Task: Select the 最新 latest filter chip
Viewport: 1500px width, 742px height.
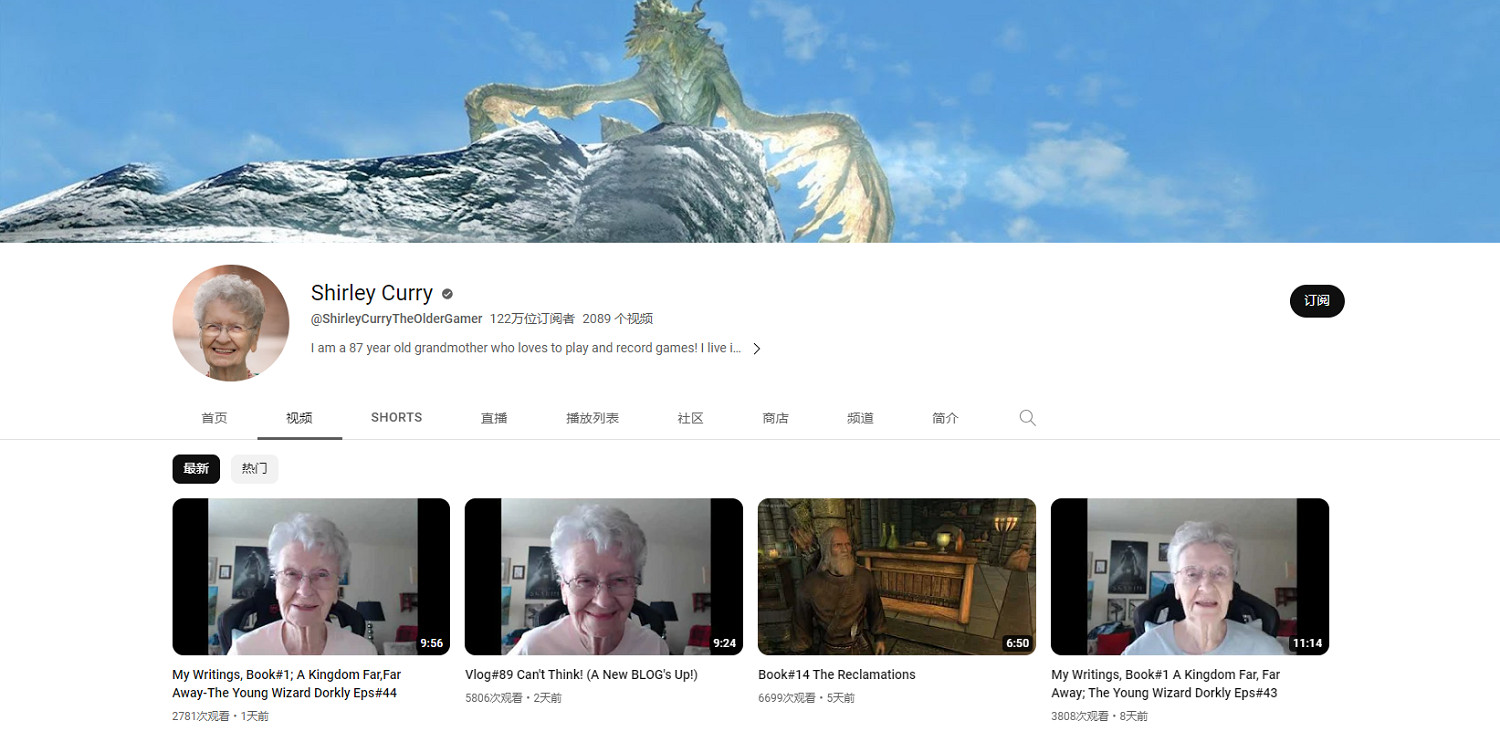Action: pos(196,469)
